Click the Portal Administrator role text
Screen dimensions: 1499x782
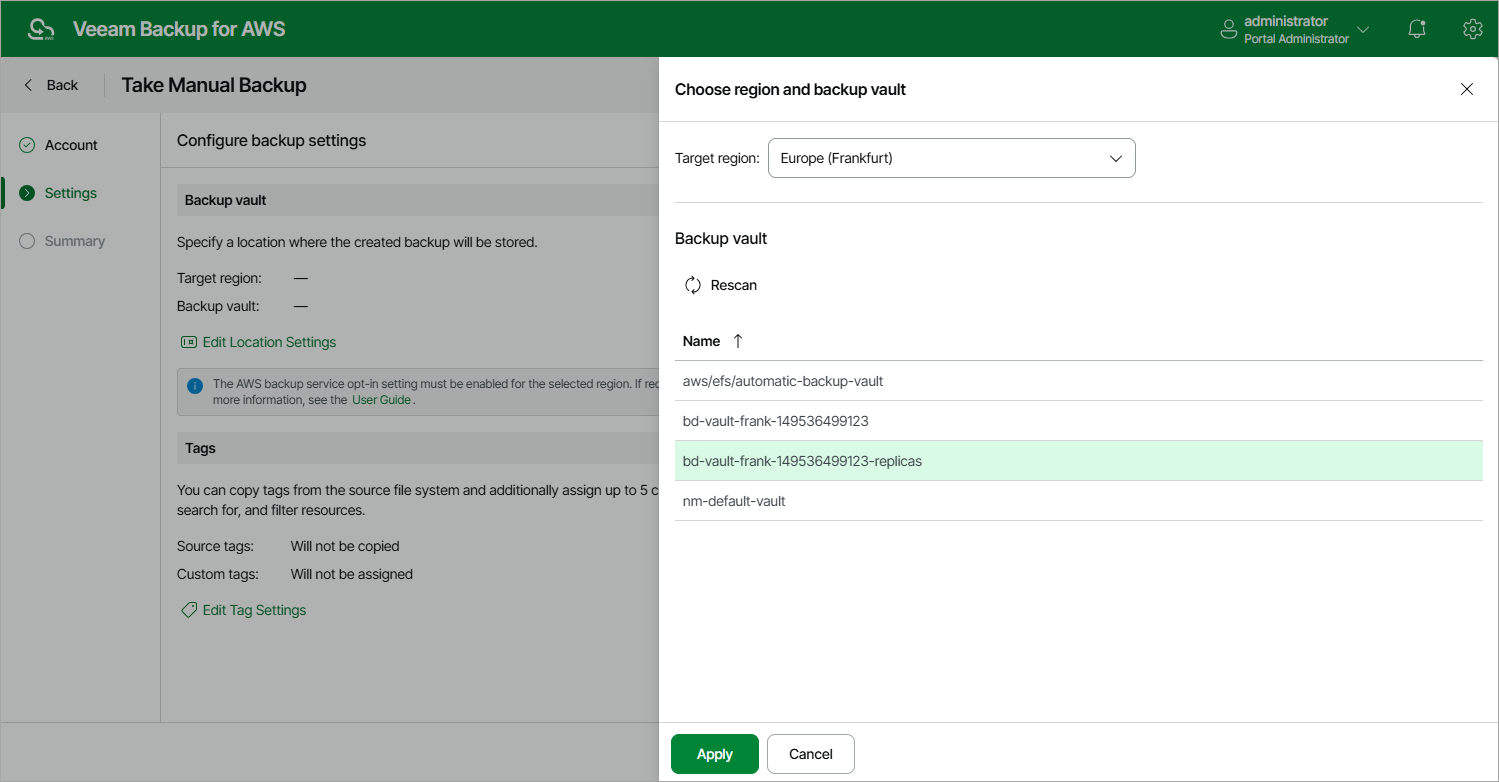click(x=1296, y=39)
